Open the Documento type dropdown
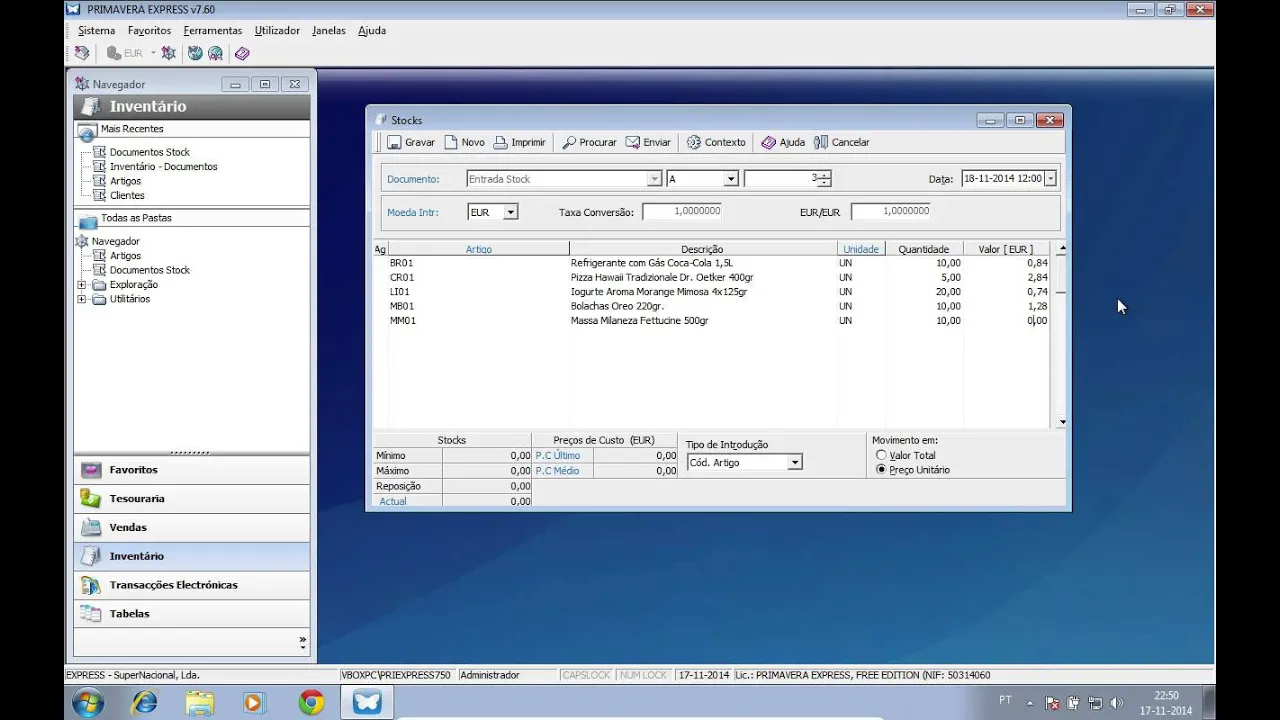1280x720 pixels. 655,179
